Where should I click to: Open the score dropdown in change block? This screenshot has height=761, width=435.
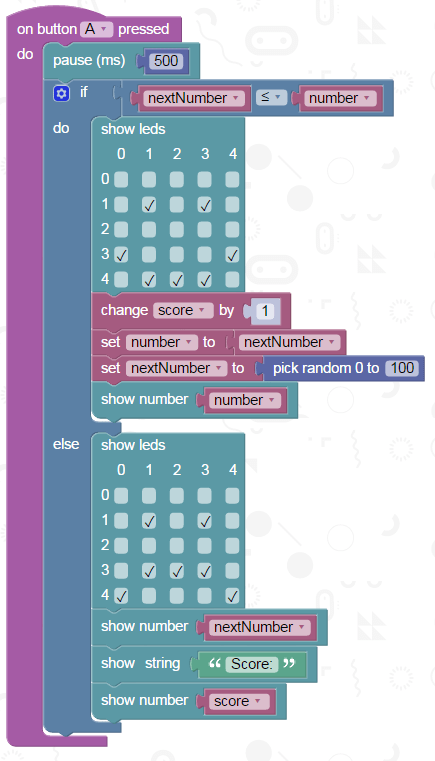pyautogui.click(x=183, y=310)
